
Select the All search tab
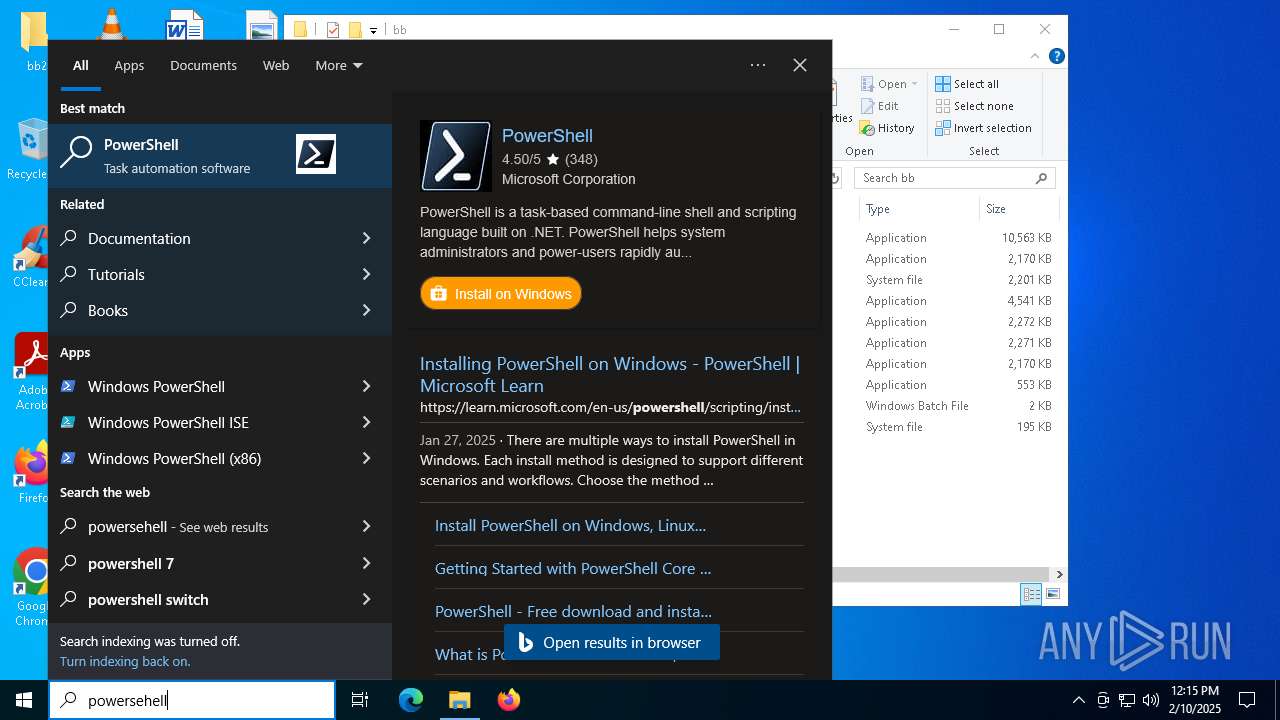tap(81, 65)
